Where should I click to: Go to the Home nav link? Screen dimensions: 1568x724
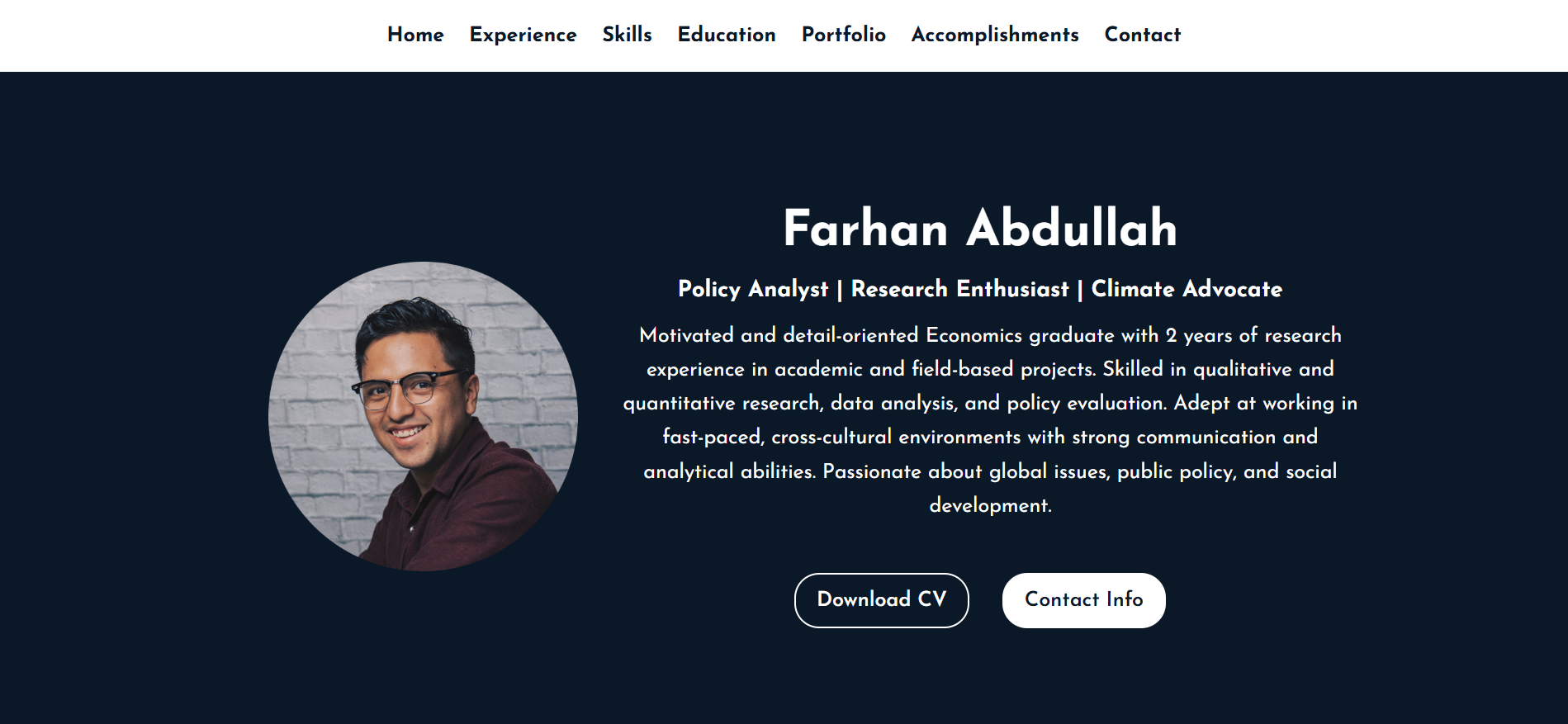[x=415, y=35]
